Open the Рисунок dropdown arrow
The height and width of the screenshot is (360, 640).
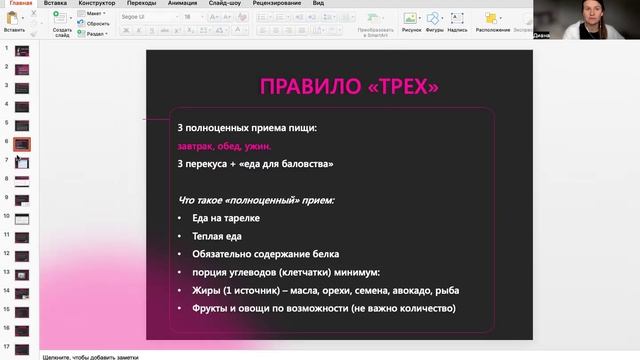[x=420, y=18]
